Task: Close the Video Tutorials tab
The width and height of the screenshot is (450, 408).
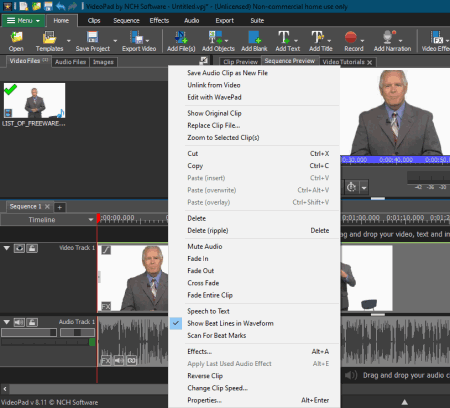Action: (369, 62)
